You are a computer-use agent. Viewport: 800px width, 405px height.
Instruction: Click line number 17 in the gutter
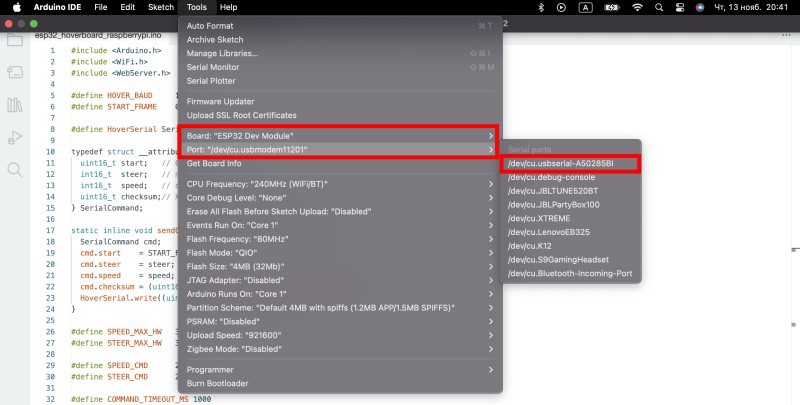coord(51,231)
